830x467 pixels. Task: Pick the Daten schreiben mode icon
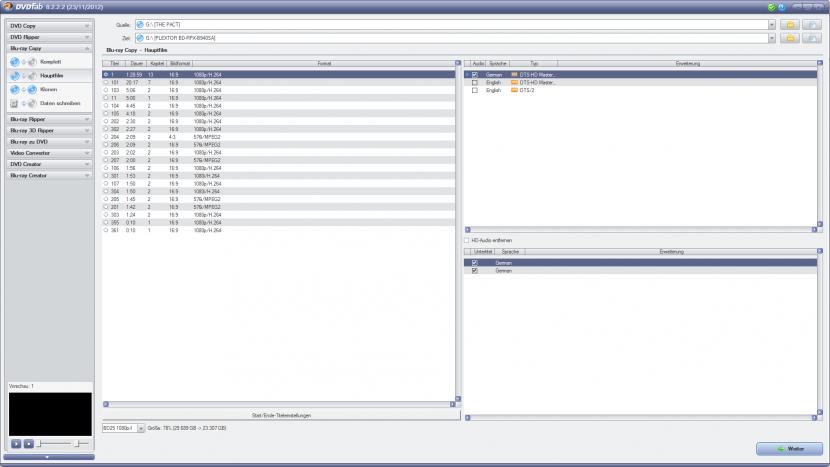coord(23,103)
